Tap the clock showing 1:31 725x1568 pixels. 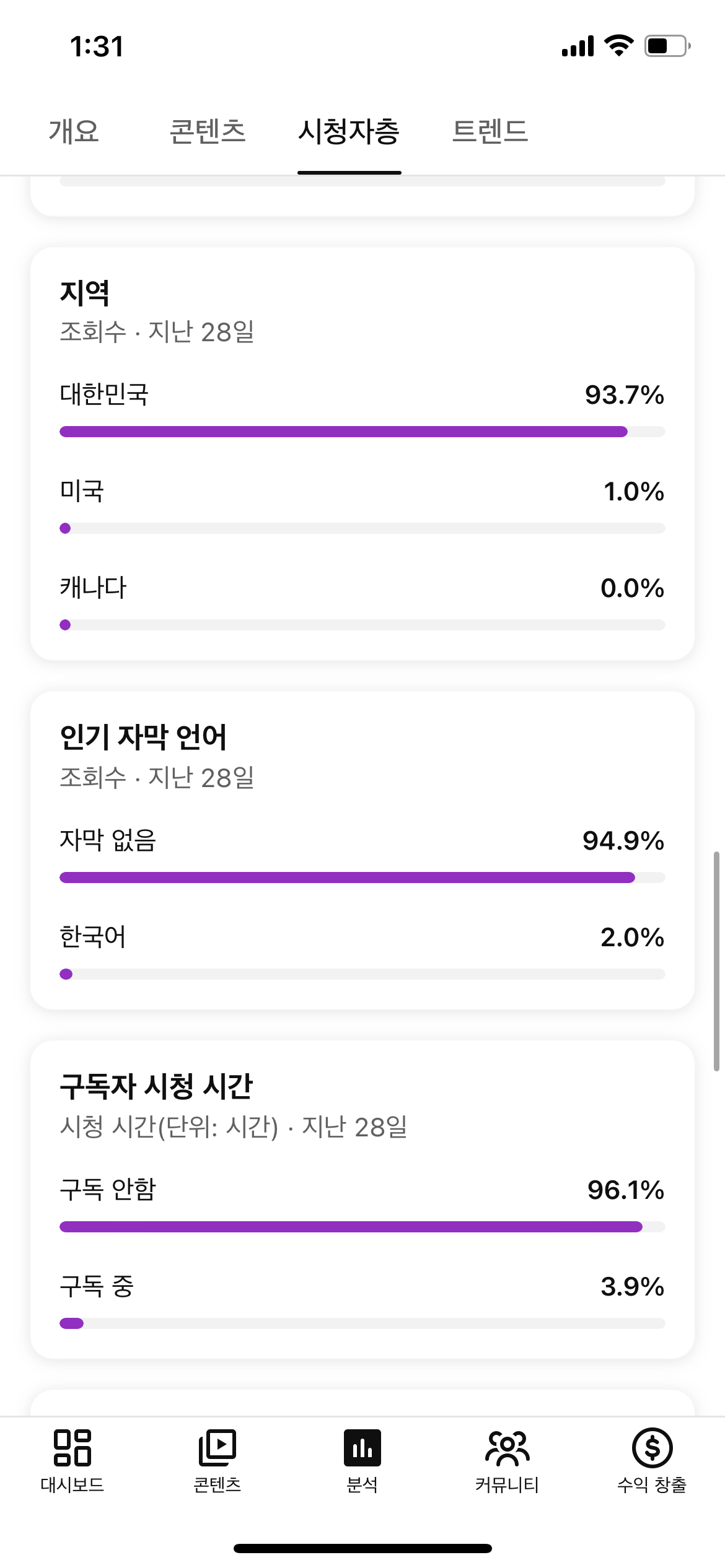97,46
